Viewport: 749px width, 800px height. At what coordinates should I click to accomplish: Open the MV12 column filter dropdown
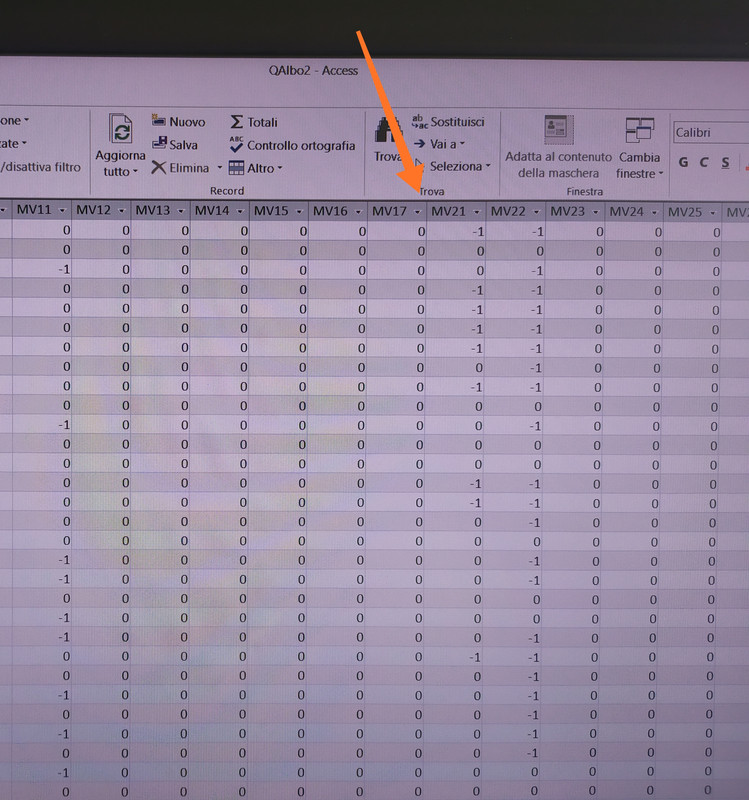(121, 211)
